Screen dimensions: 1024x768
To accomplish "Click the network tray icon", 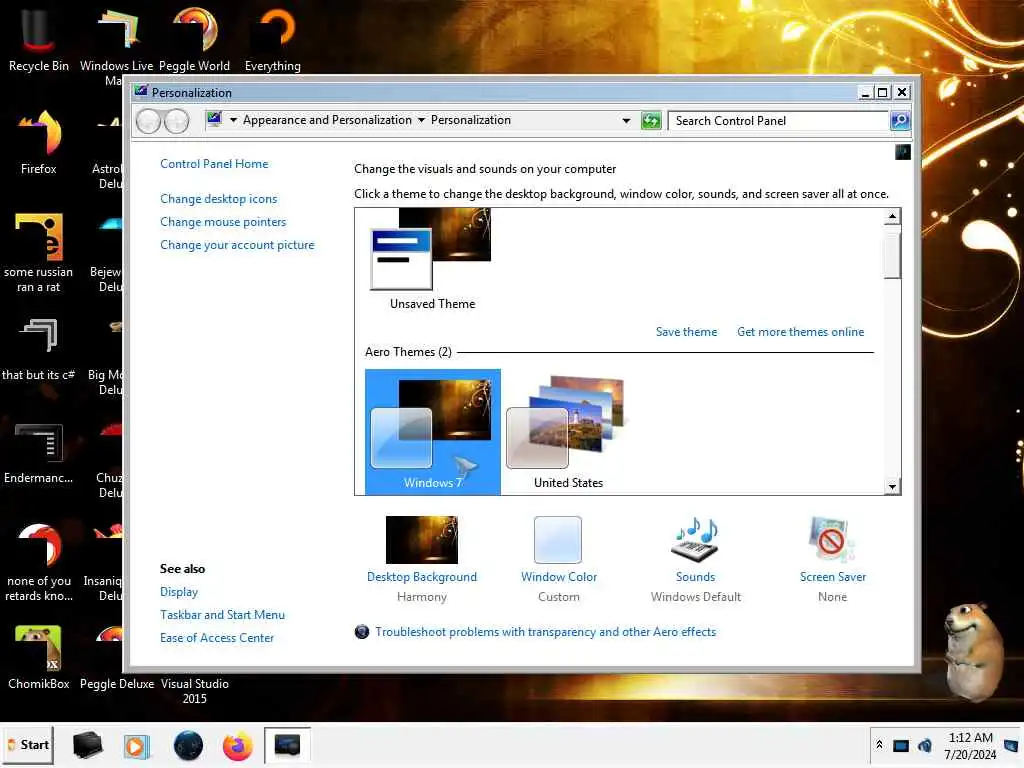I will [901, 746].
